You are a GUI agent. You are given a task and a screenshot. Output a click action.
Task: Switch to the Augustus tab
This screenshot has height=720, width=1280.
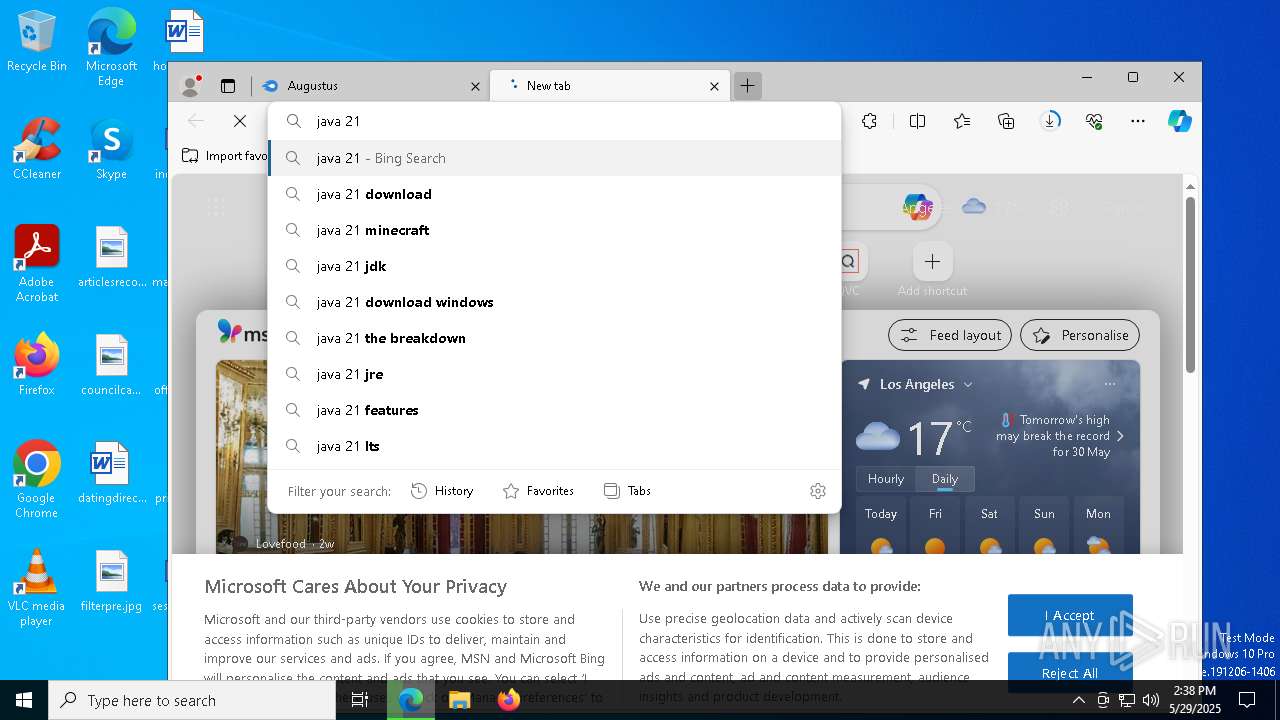coord(369,86)
